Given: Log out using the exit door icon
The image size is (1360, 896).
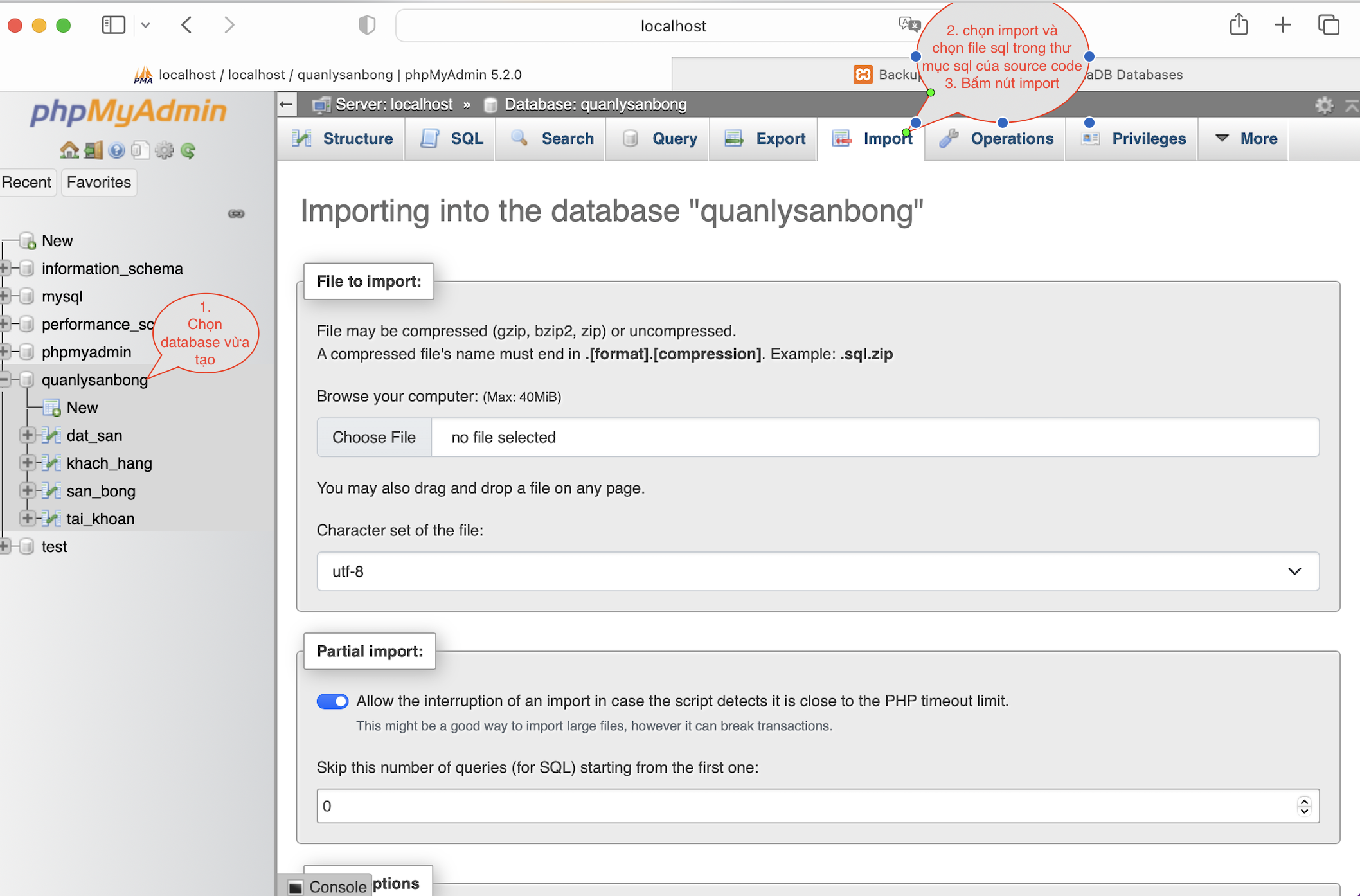Looking at the screenshot, I should tap(93, 150).
